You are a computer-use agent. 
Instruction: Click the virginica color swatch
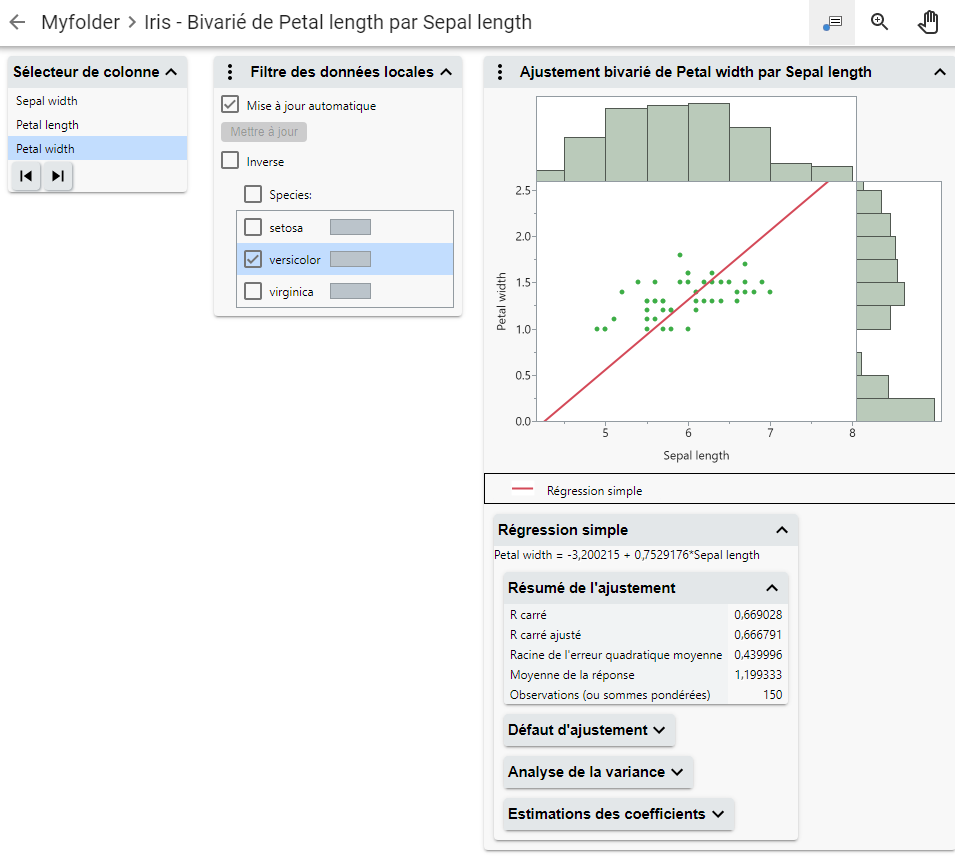[x=350, y=291]
